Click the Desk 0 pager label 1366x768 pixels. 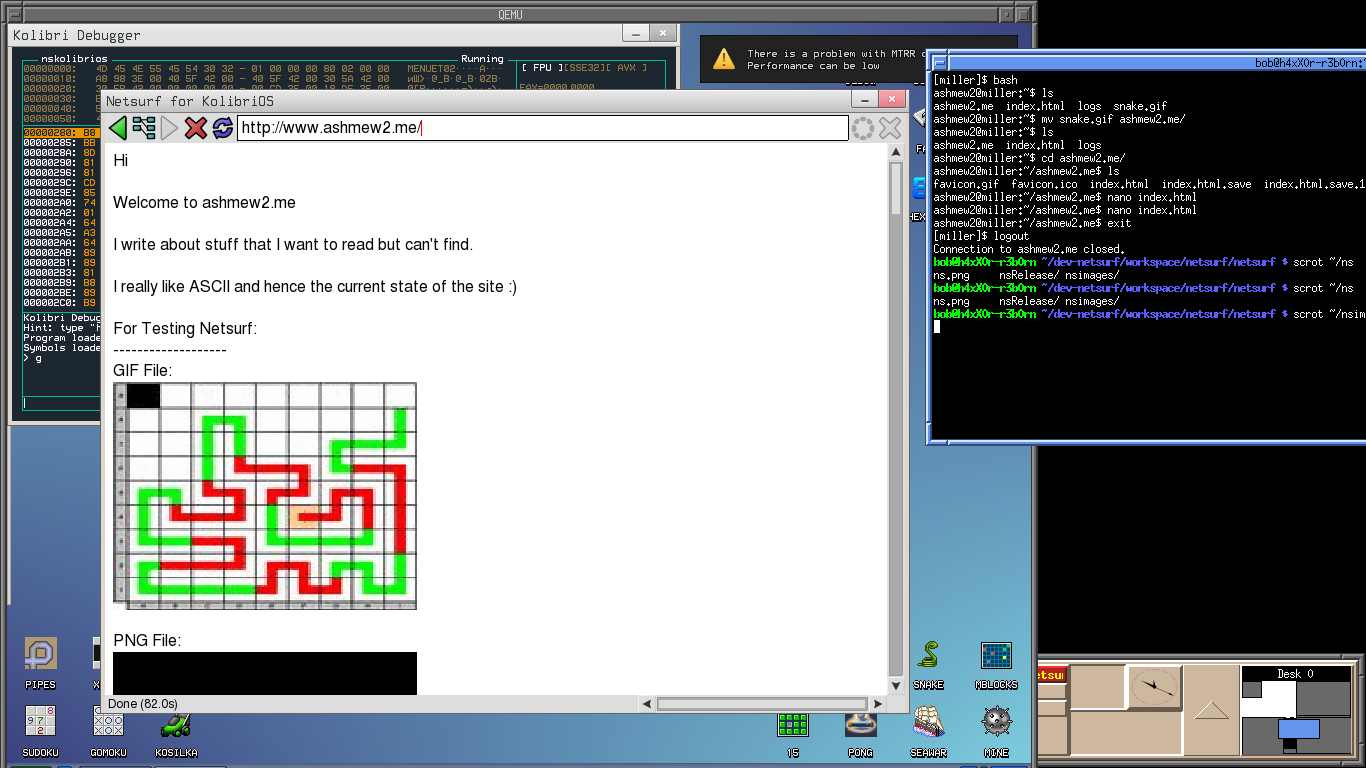coord(1296,674)
